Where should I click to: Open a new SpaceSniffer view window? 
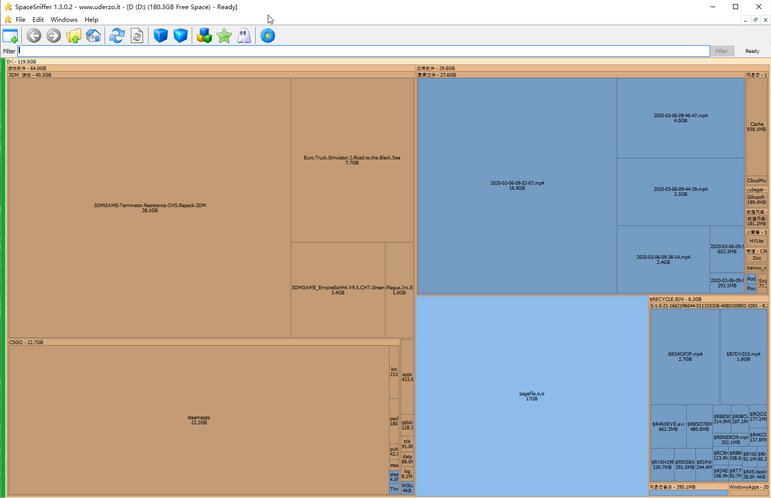[10, 36]
